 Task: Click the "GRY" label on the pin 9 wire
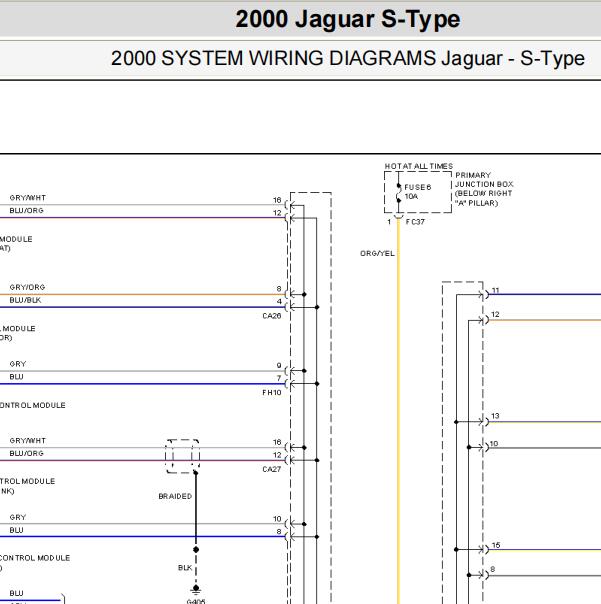click(x=18, y=364)
